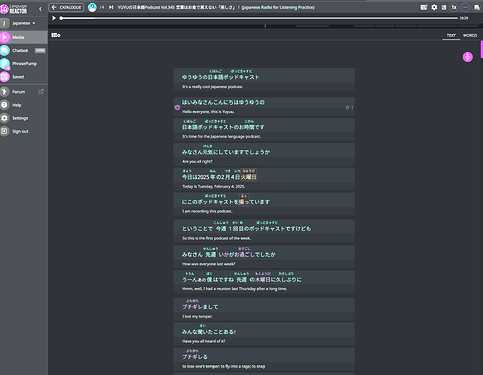Switch to the TEXT tab
483x375 pixels.
451,35
